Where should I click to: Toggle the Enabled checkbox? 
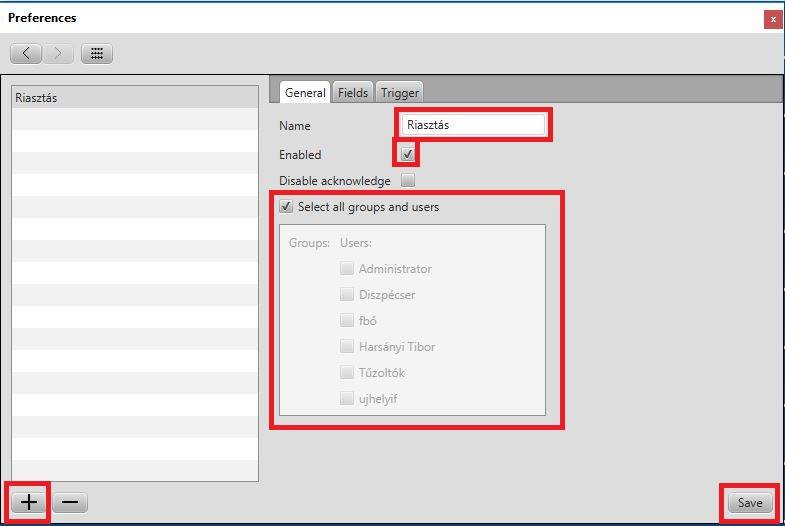click(407, 154)
